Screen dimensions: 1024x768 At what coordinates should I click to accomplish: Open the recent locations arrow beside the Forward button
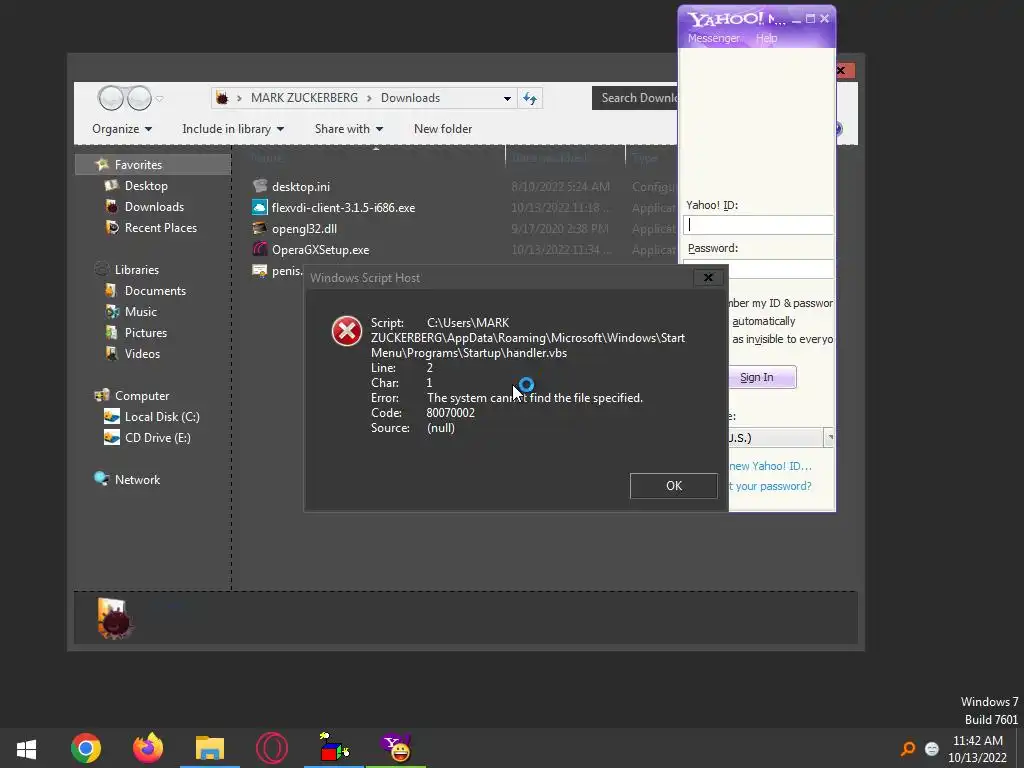(159, 99)
